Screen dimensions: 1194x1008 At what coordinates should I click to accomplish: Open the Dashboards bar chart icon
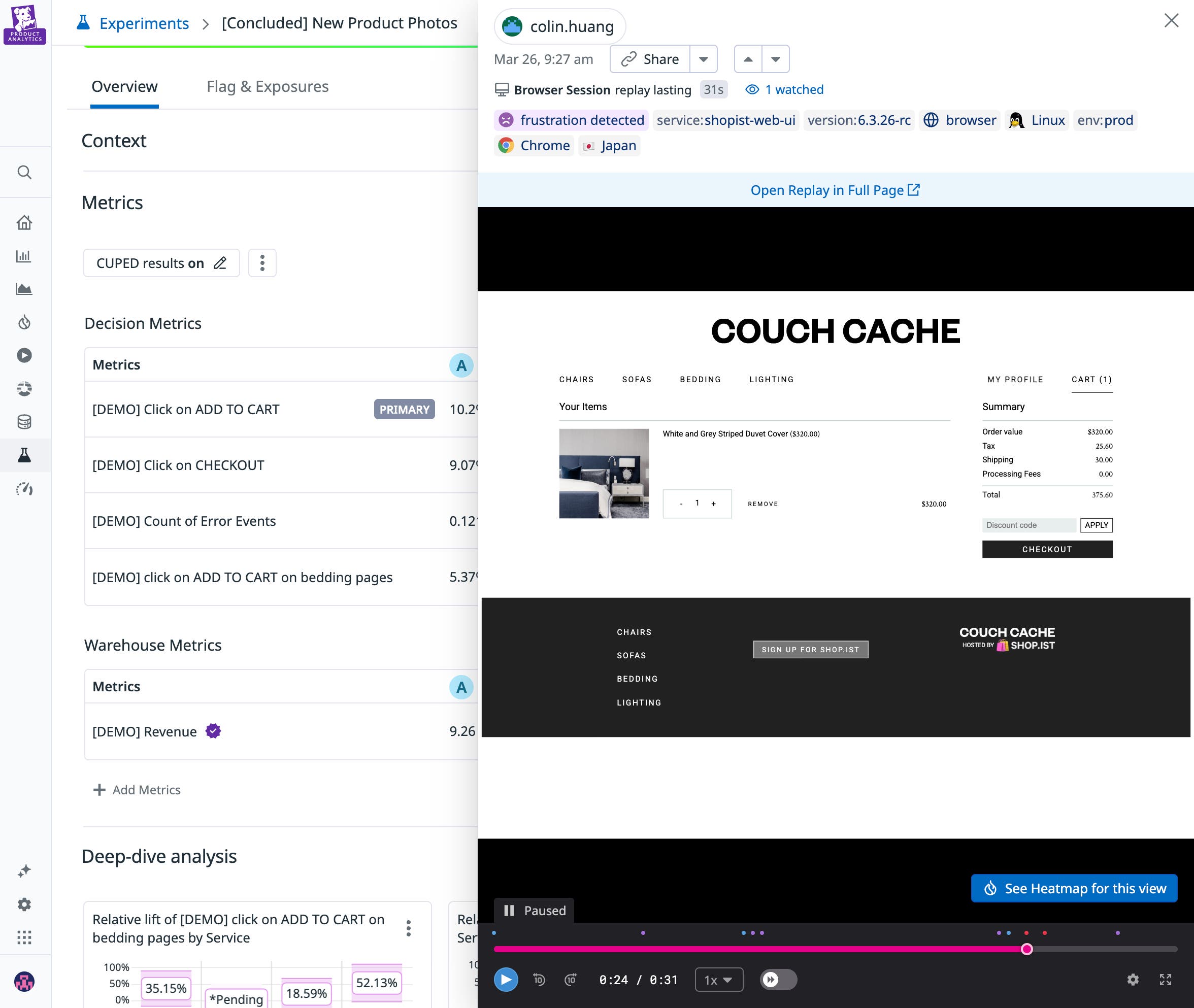coord(24,256)
